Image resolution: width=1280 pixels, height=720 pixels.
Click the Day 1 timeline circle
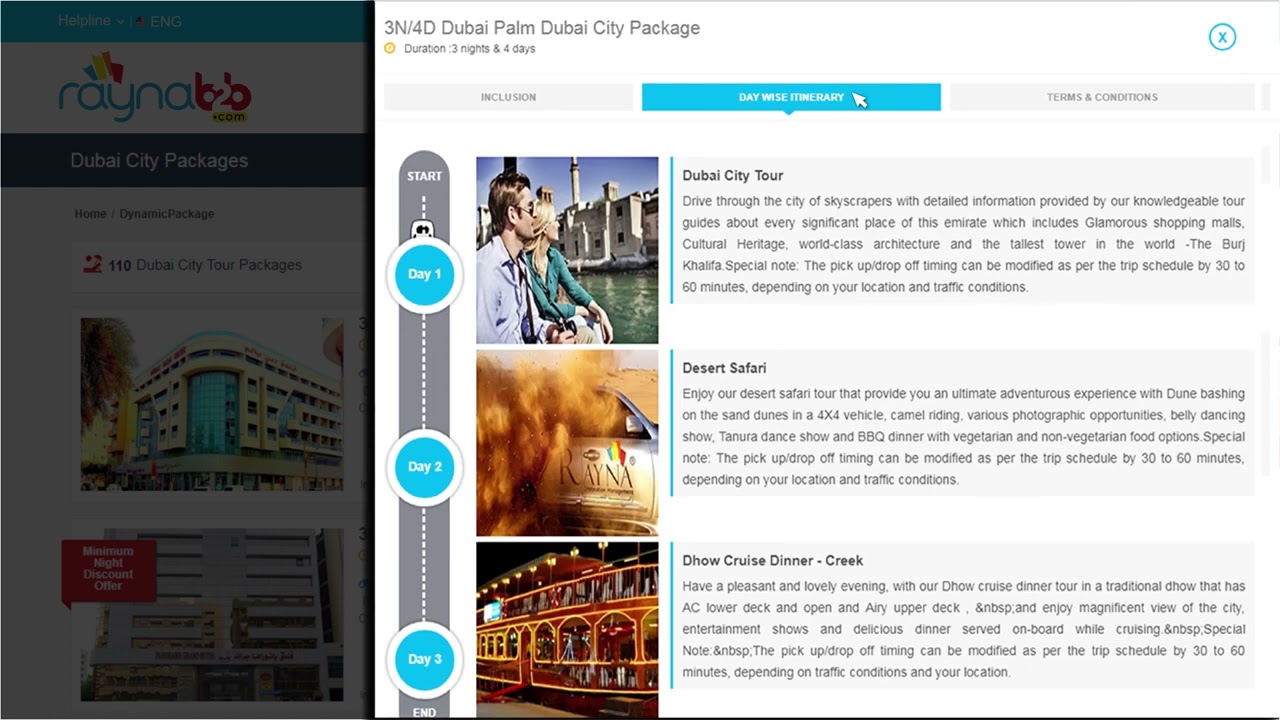[424, 274]
